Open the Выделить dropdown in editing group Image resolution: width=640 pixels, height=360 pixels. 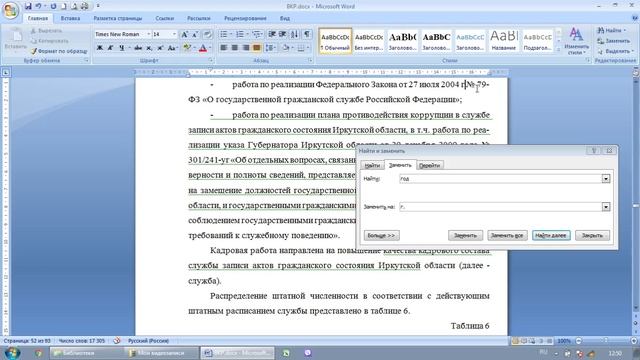[x=616, y=51]
